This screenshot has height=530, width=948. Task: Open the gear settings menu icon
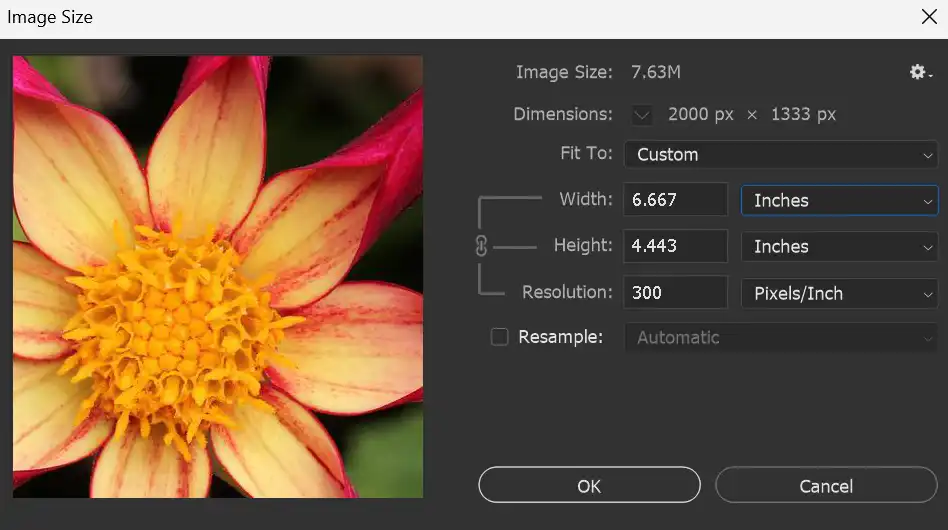point(920,73)
